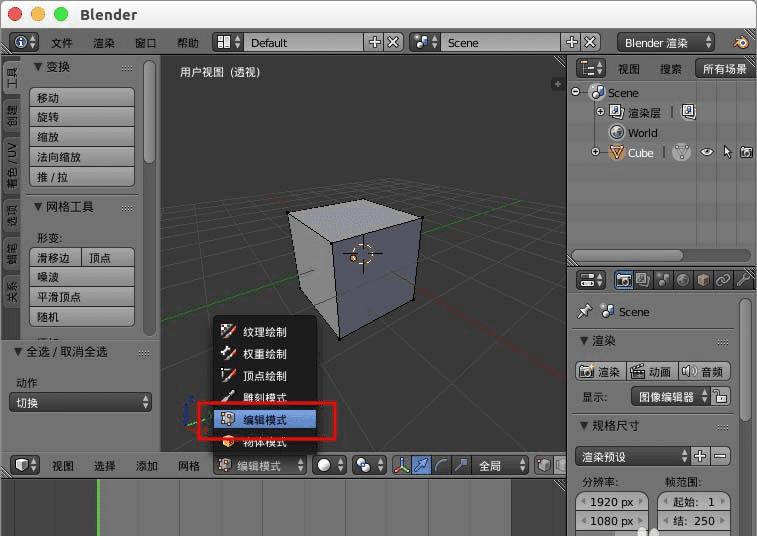The height and width of the screenshot is (536, 757).
Task: Open the pivot point selector
Action: tap(369, 465)
